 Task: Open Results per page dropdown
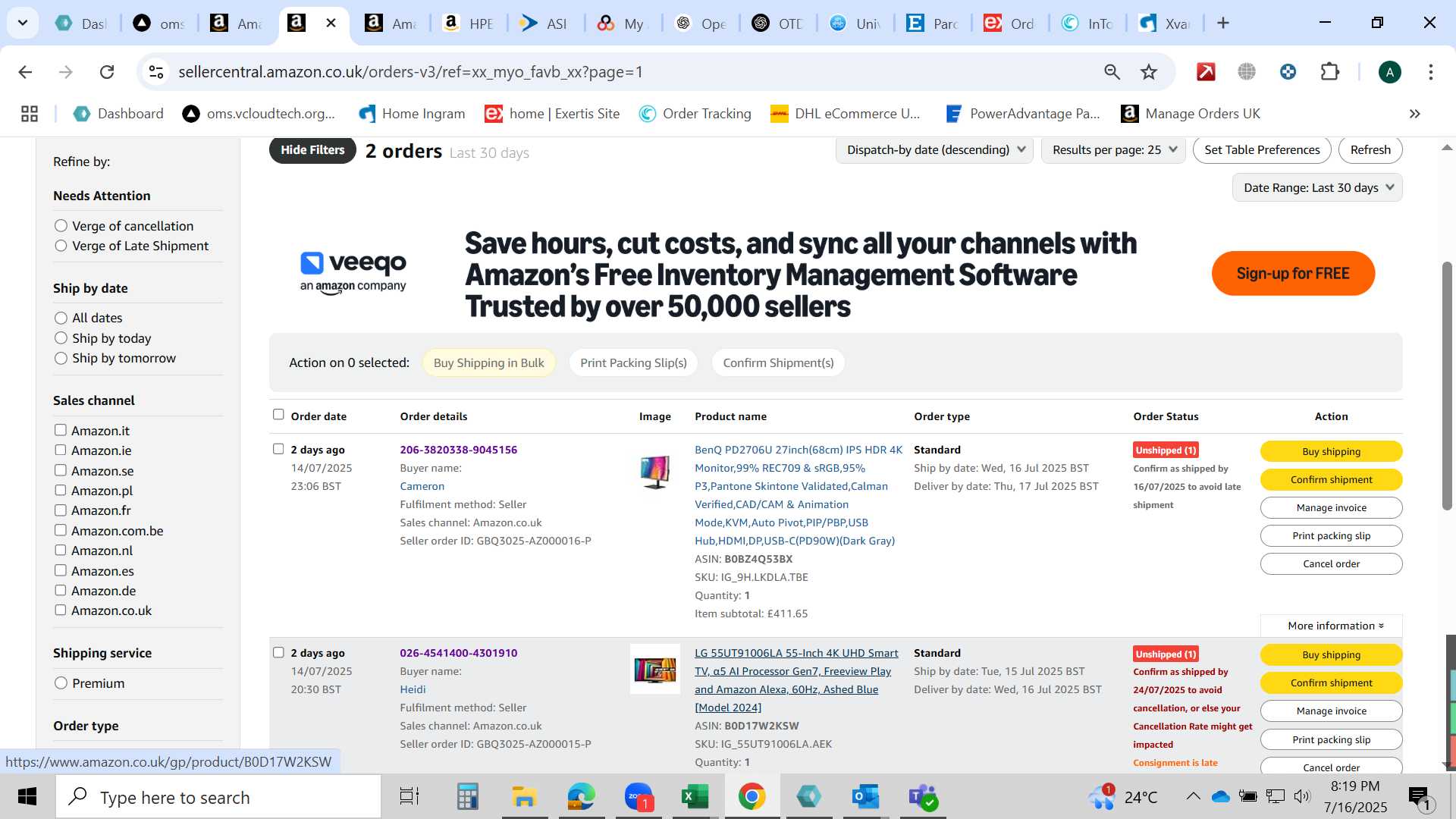pos(1114,150)
